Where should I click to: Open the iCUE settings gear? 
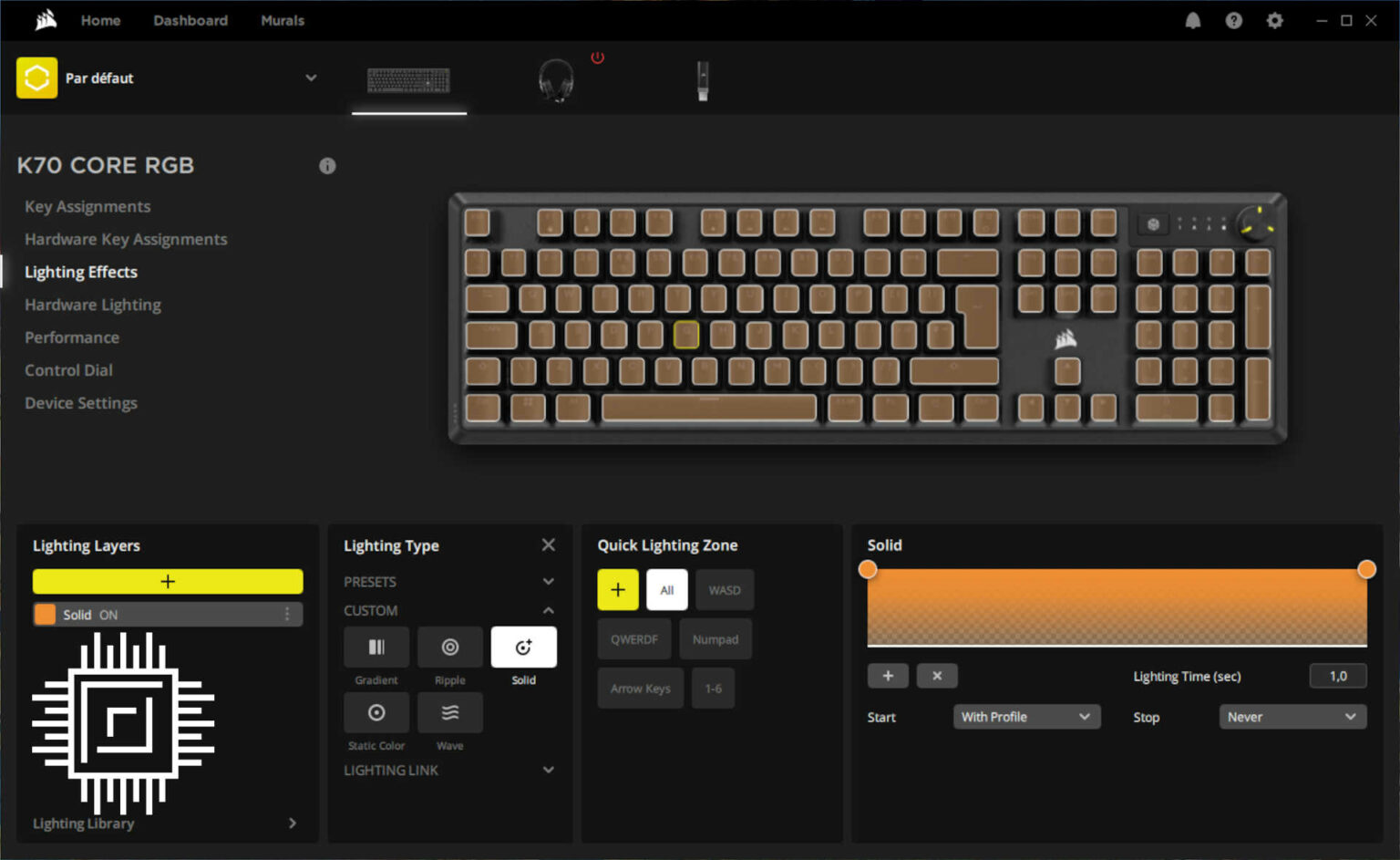(1274, 20)
